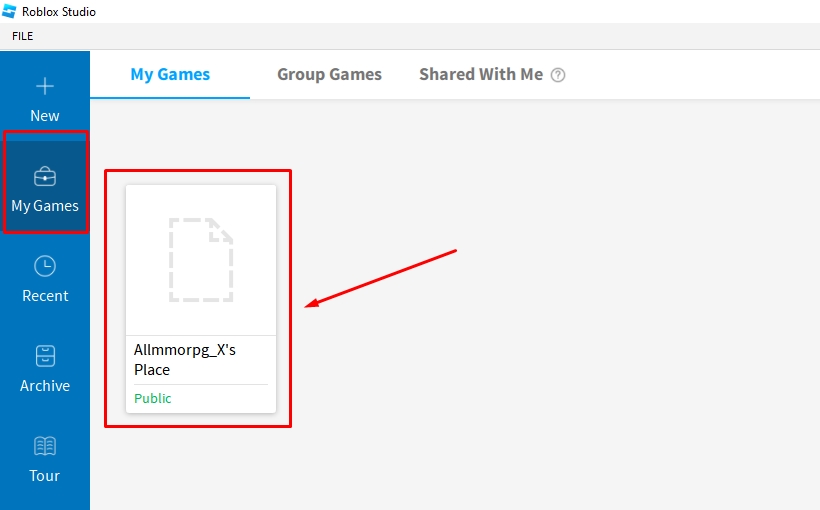Click the help question mark icon

click(558, 75)
